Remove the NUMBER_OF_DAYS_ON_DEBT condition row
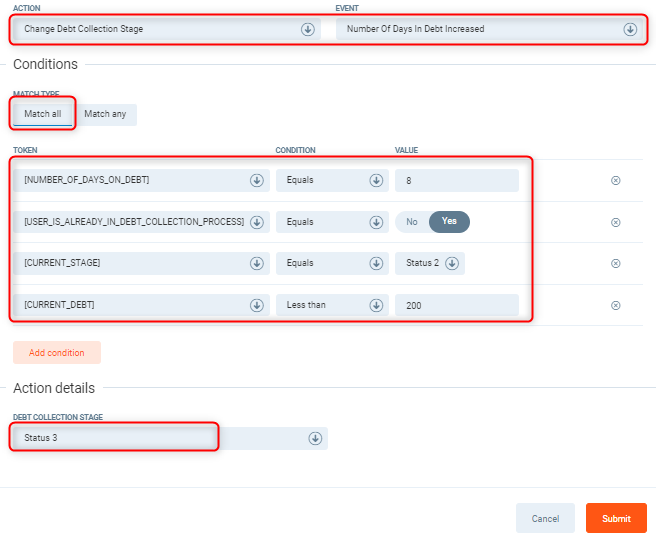Screen dimensions: 656x544 coord(615,181)
